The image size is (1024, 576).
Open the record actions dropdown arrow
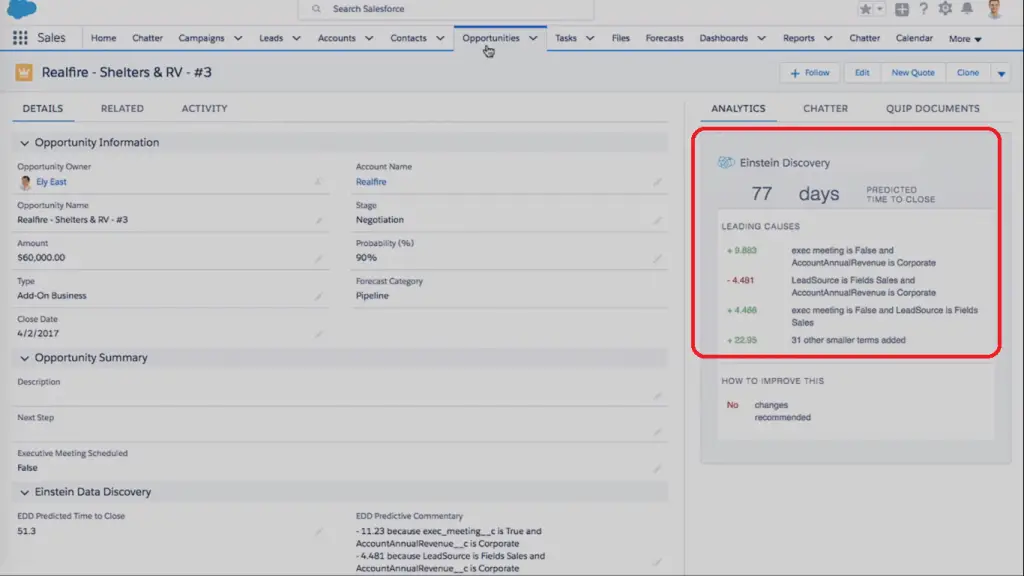pyautogui.click(x=1001, y=73)
